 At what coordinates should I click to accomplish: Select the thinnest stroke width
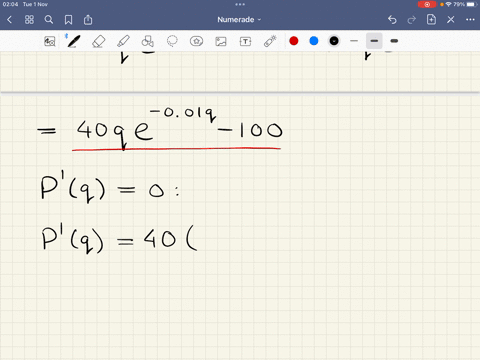(354, 41)
